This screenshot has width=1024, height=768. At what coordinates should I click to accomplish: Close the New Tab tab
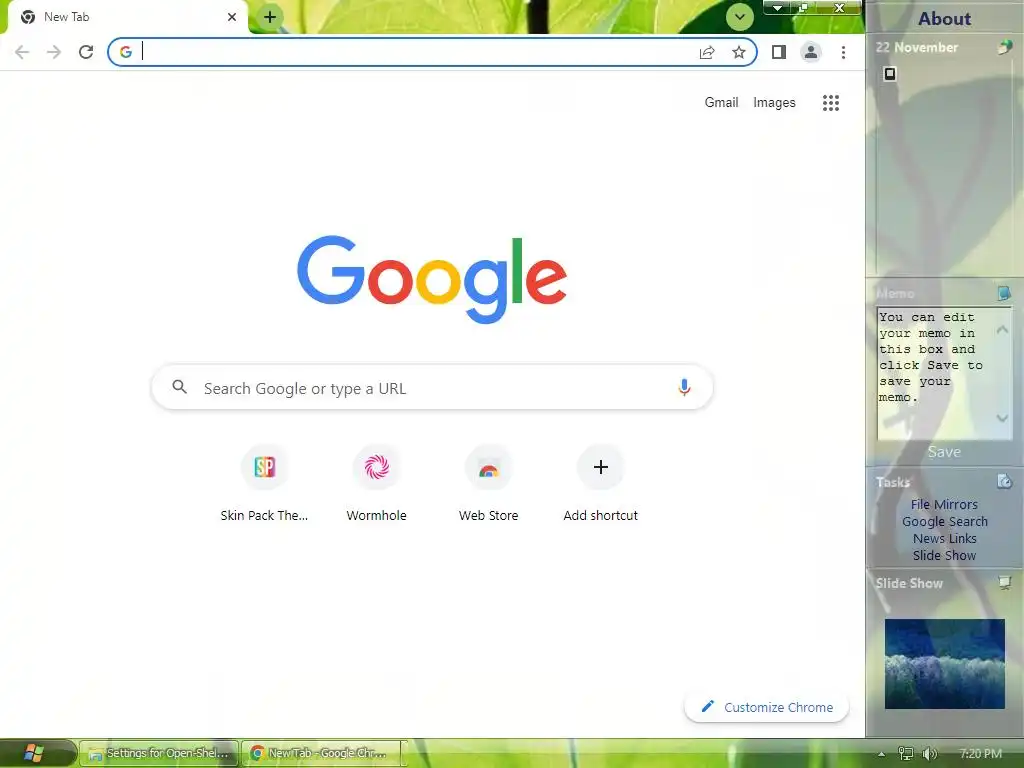click(x=232, y=17)
